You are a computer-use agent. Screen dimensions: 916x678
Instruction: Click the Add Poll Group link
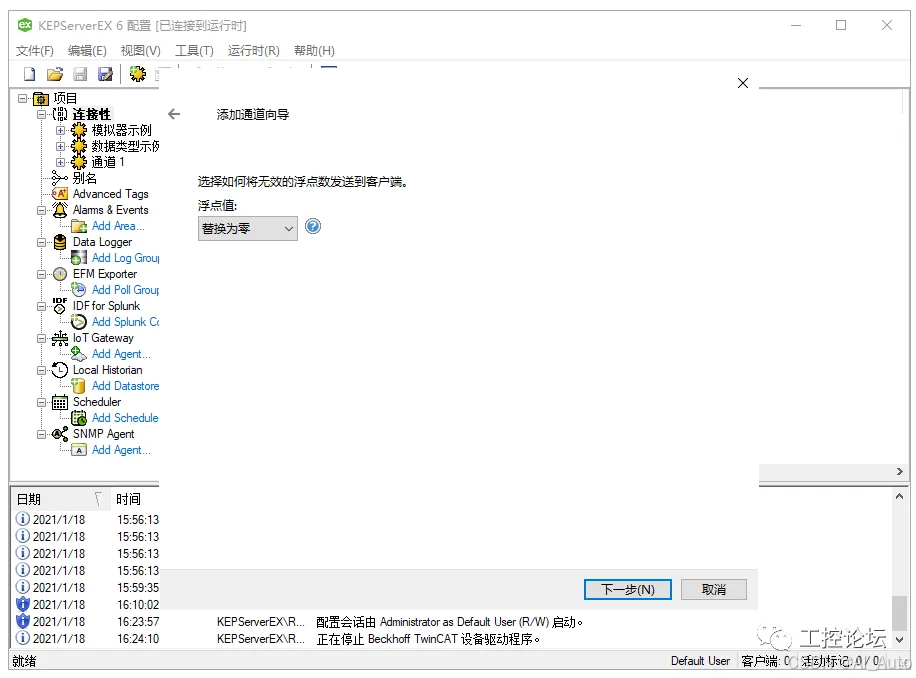(x=126, y=290)
